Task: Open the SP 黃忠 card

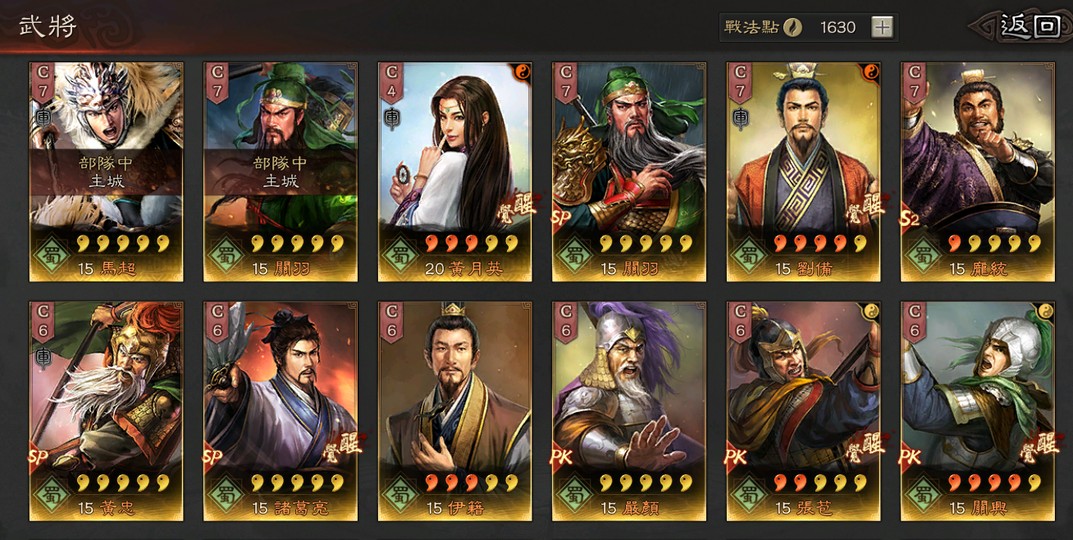Action: pos(106,411)
